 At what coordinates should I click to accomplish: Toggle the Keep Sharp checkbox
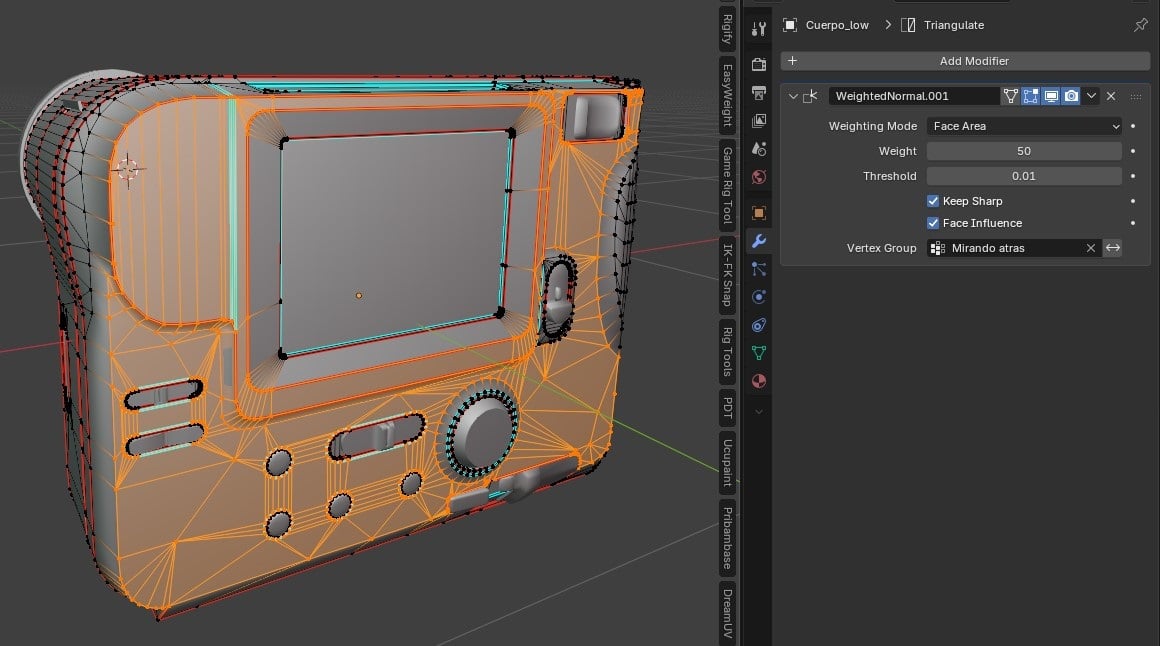933,201
